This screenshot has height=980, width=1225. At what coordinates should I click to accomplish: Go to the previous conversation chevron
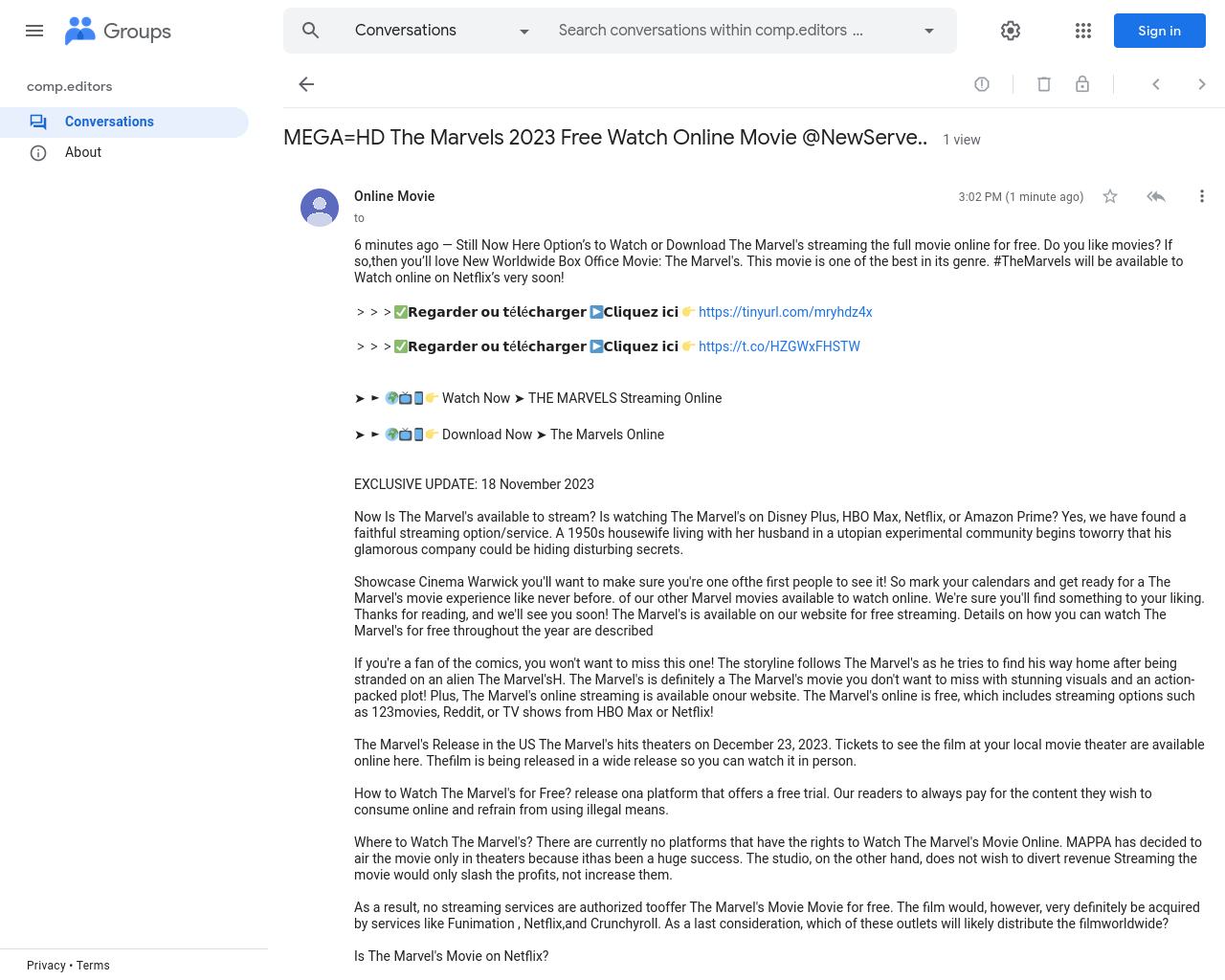1156,84
